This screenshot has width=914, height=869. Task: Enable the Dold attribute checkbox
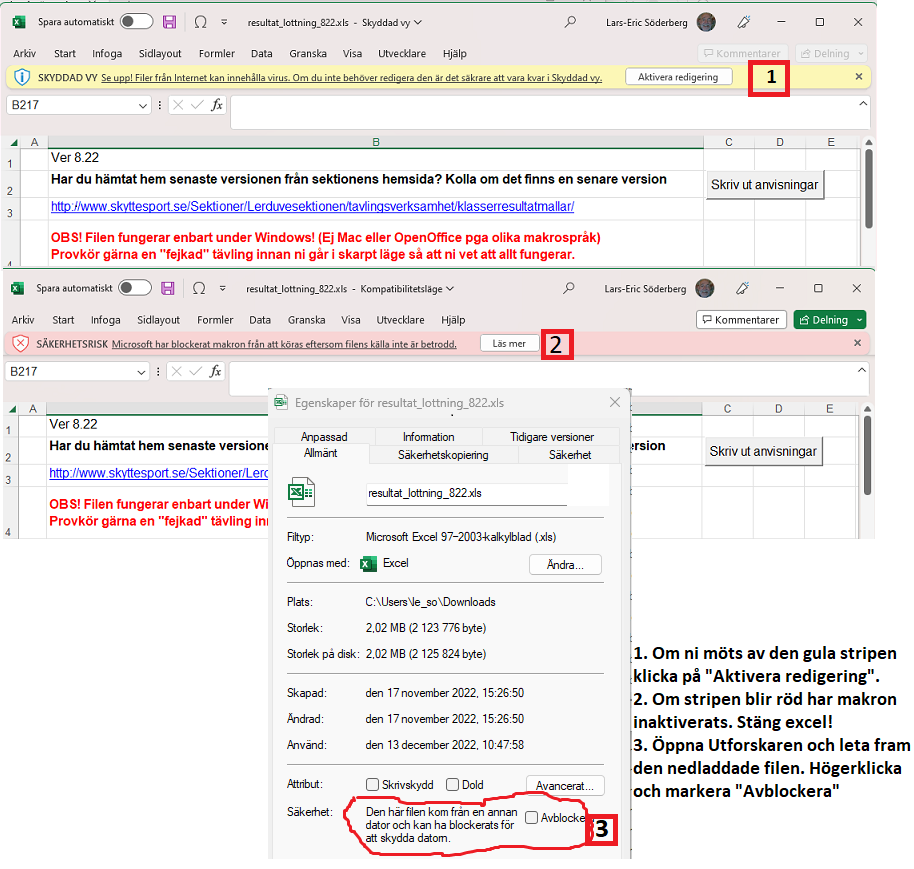point(453,785)
